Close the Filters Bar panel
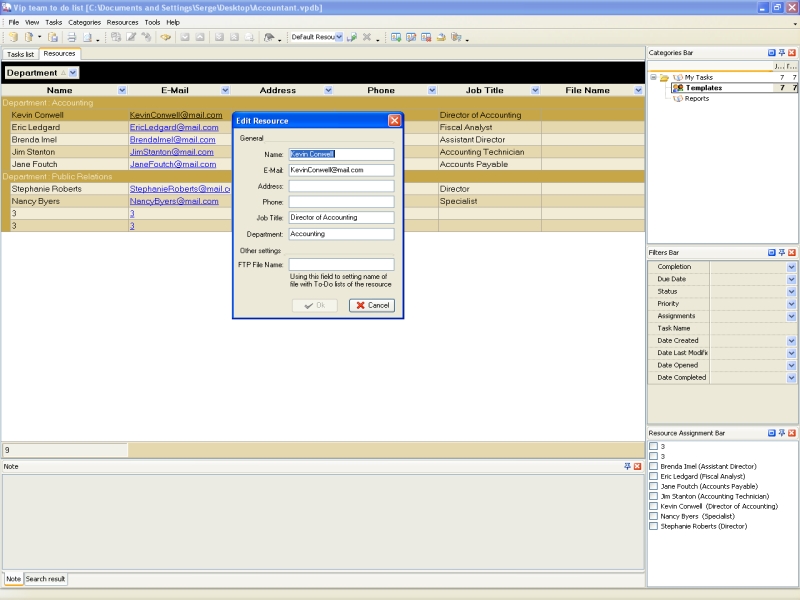 [792, 253]
